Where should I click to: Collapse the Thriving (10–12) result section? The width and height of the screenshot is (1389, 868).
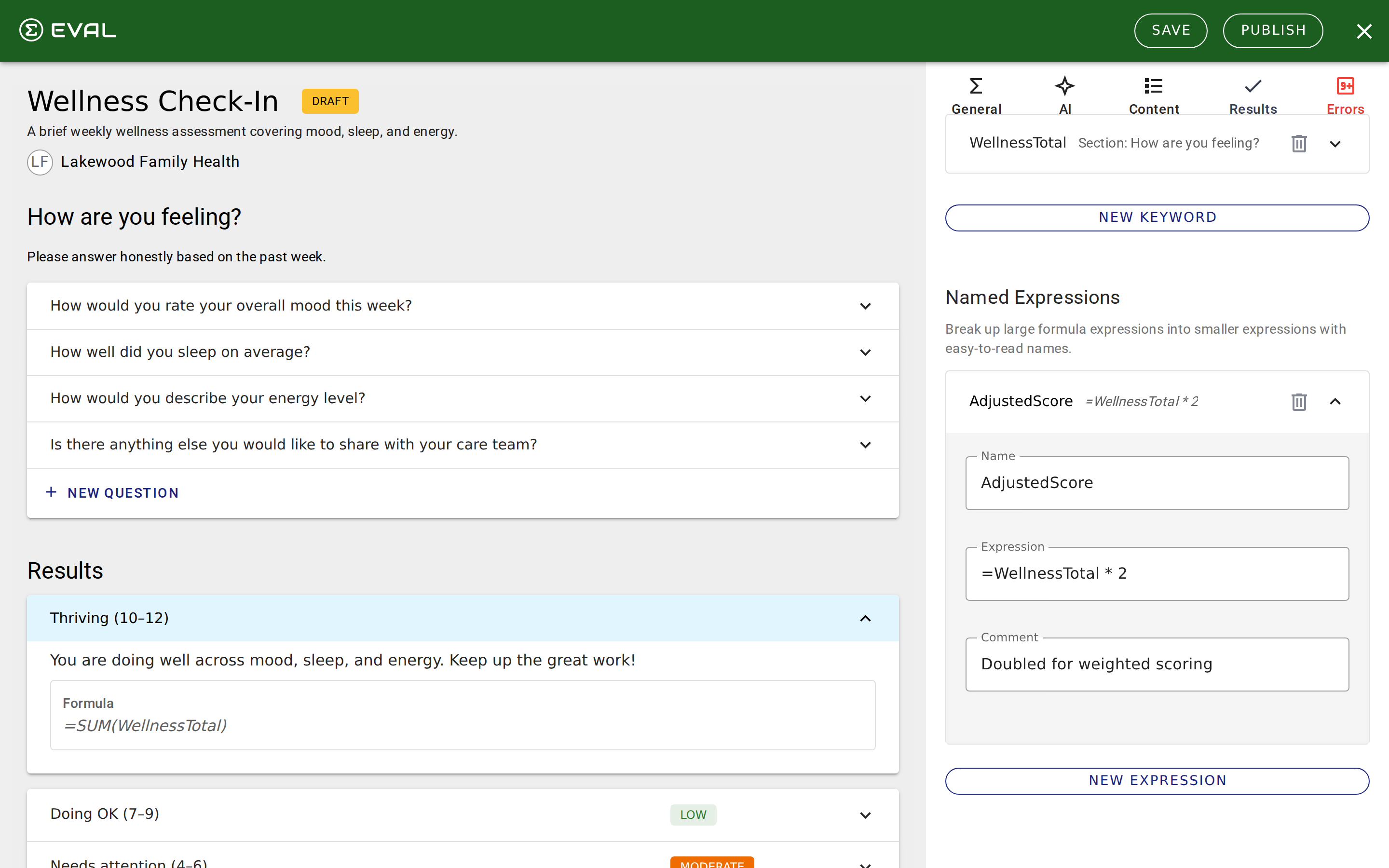pyautogui.click(x=866, y=618)
